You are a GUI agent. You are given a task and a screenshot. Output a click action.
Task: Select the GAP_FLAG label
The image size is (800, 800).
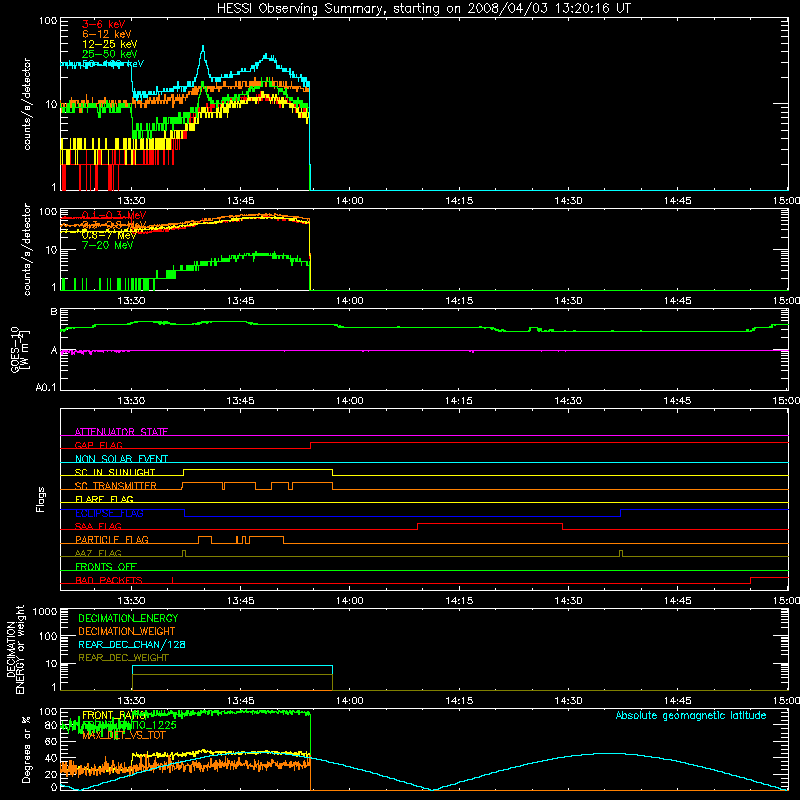(98, 445)
